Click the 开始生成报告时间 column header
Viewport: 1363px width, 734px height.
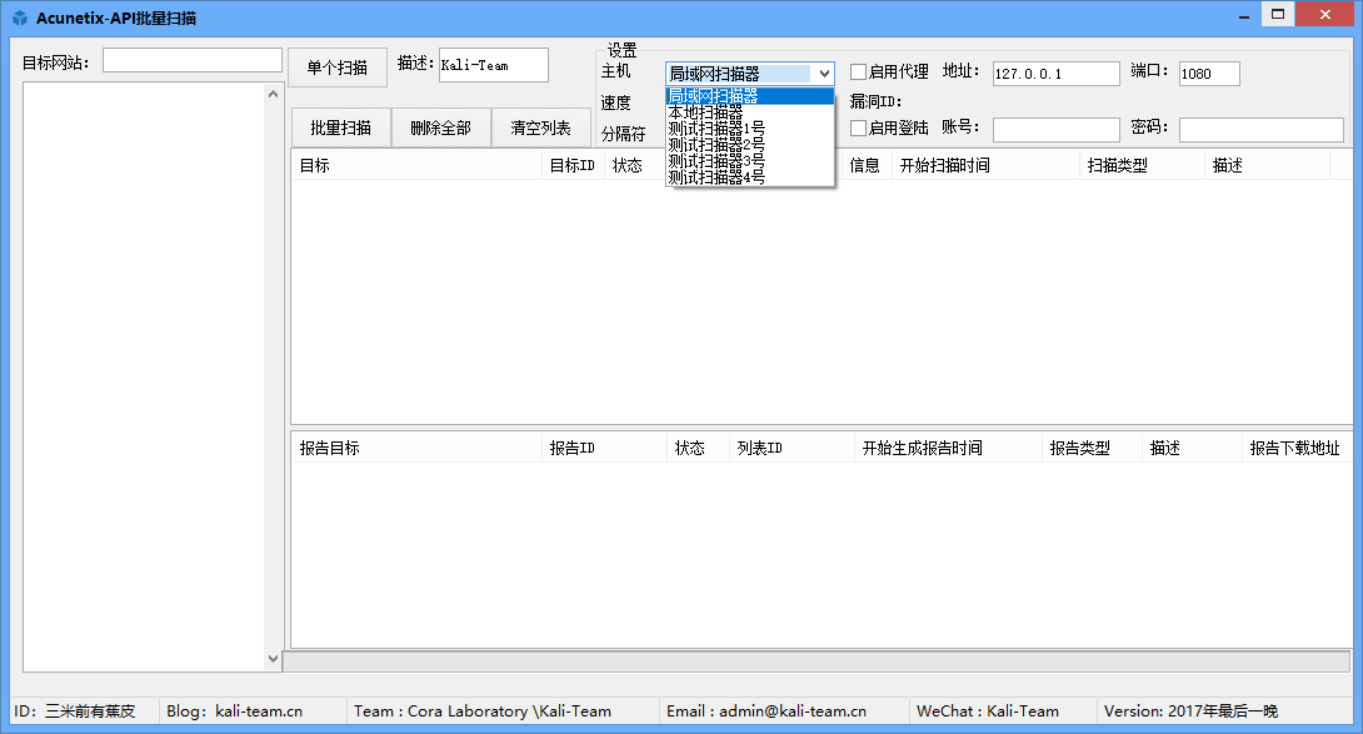click(948, 448)
